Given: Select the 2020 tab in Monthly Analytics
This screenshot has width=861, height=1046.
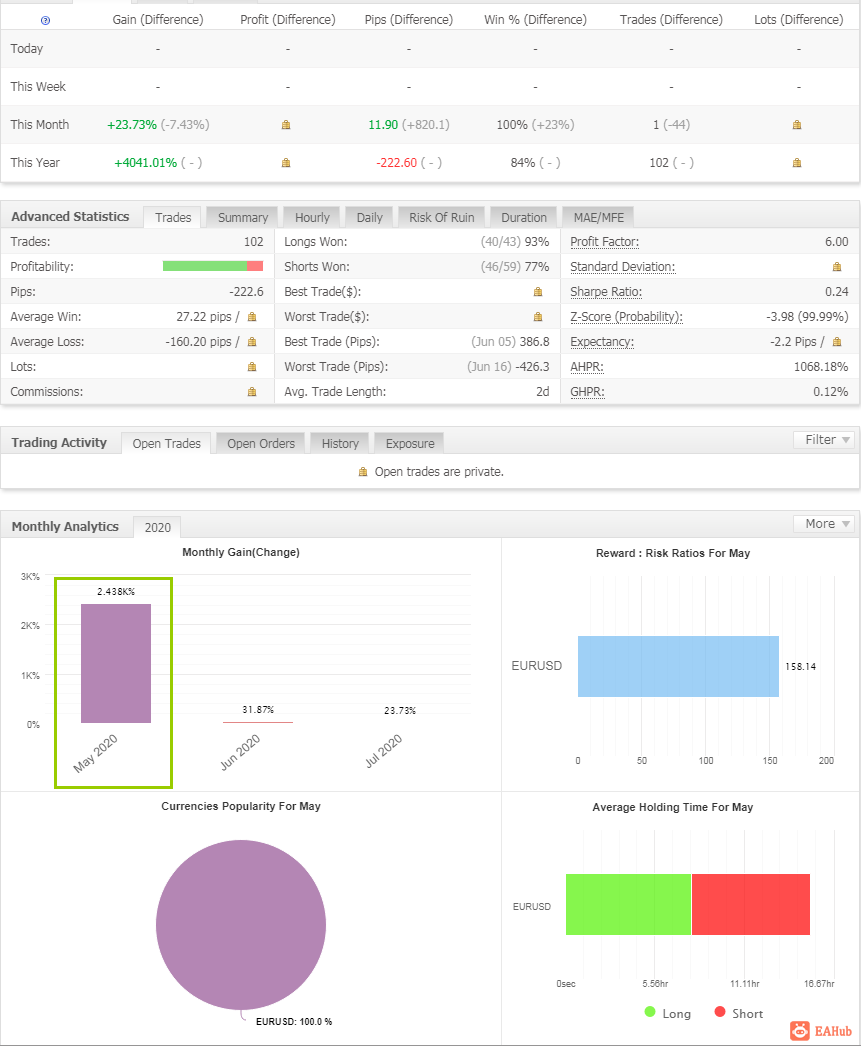Looking at the screenshot, I should (x=157, y=528).
